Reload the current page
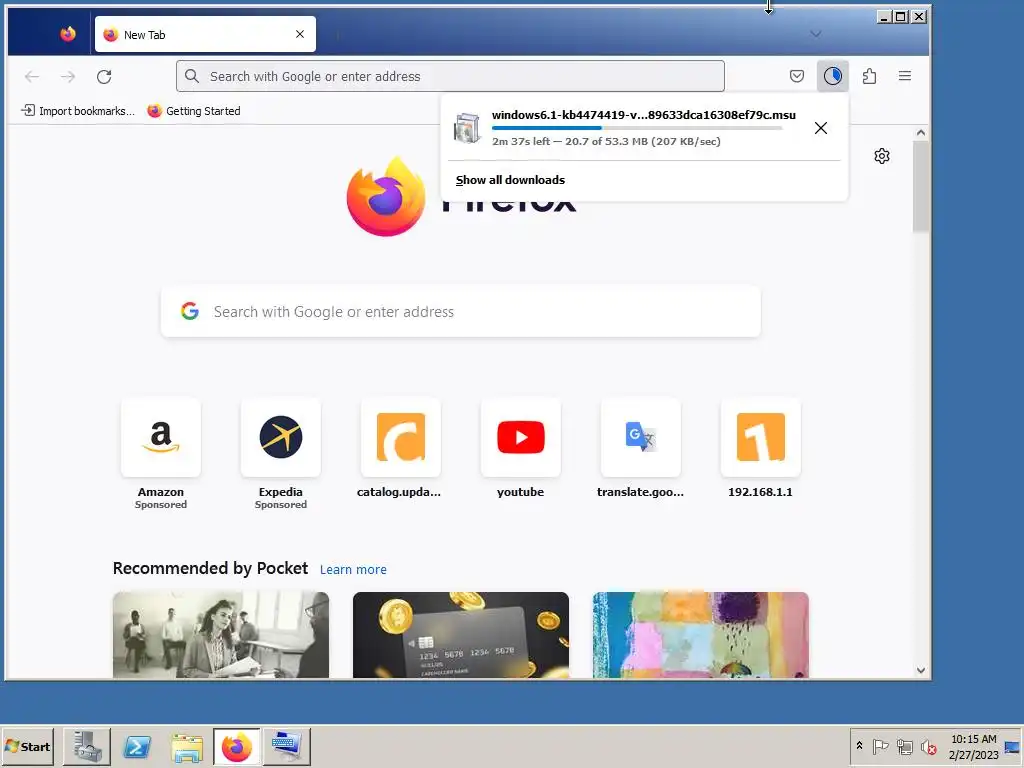This screenshot has width=1024, height=768. (104, 76)
